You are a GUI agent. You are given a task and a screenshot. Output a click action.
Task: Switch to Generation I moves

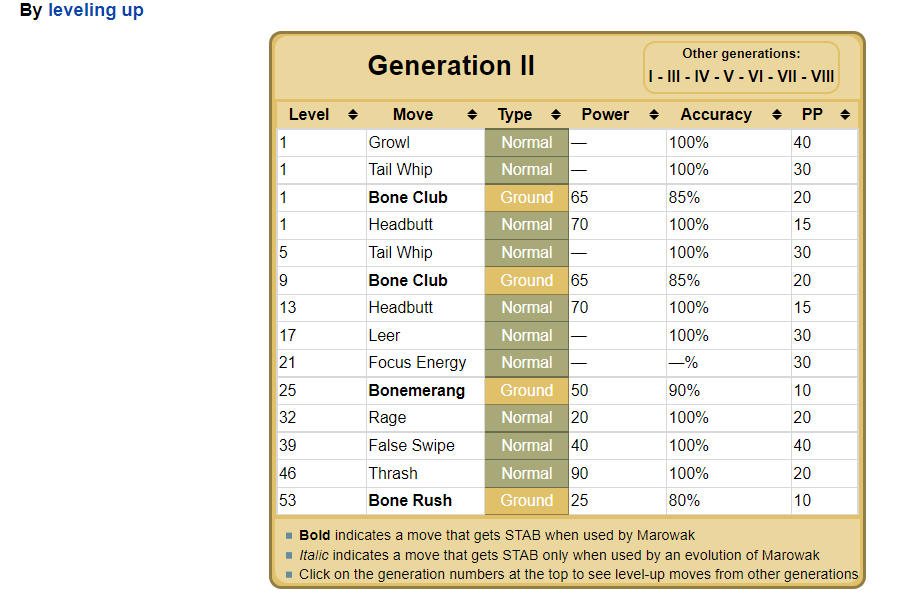[x=651, y=76]
